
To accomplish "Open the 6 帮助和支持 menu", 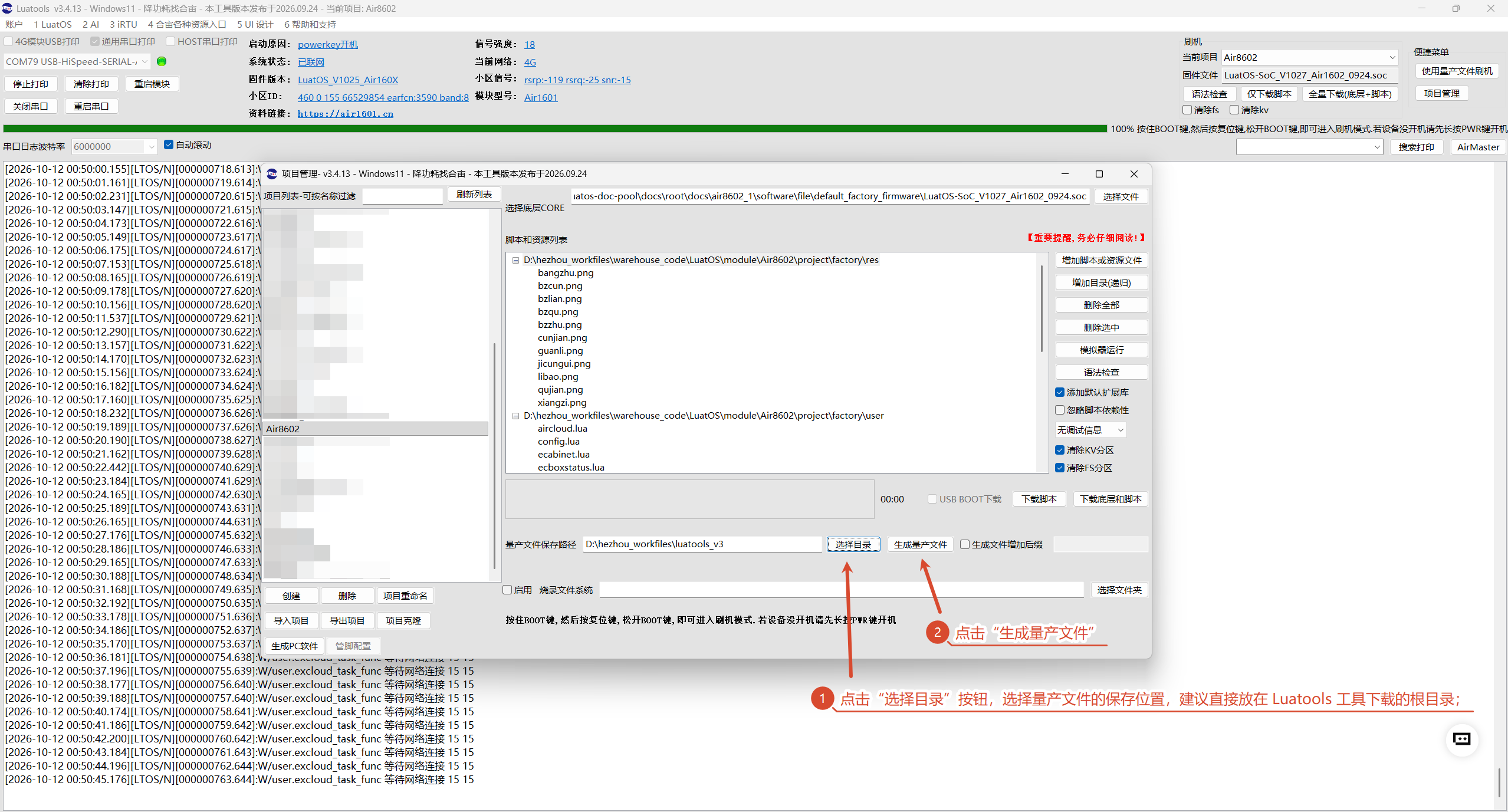I will coord(310,24).
